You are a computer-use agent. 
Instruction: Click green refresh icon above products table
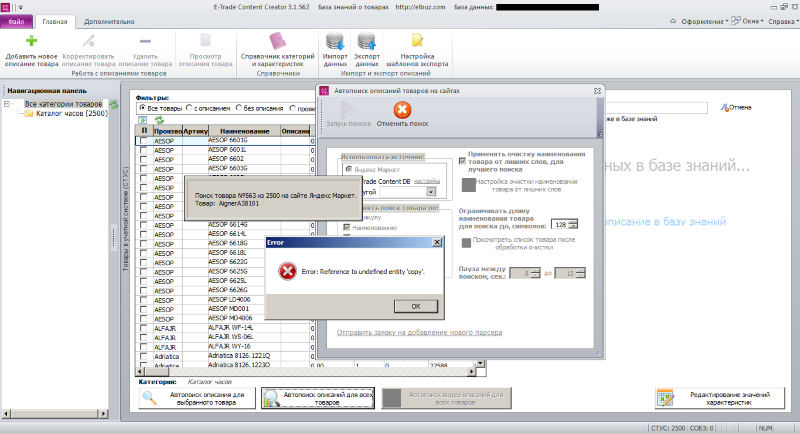pos(159,120)
